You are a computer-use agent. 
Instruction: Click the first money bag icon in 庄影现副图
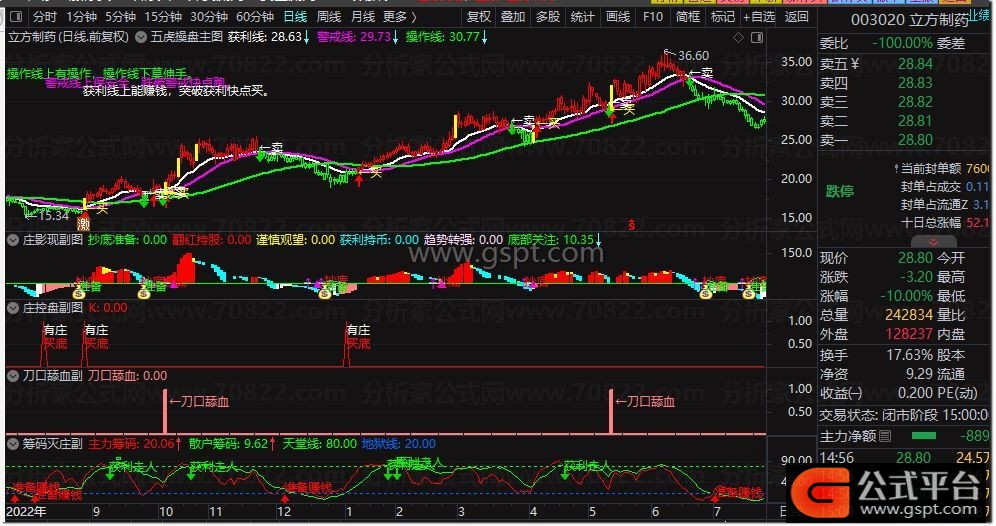pyautogui.click(x=79, y=293)
